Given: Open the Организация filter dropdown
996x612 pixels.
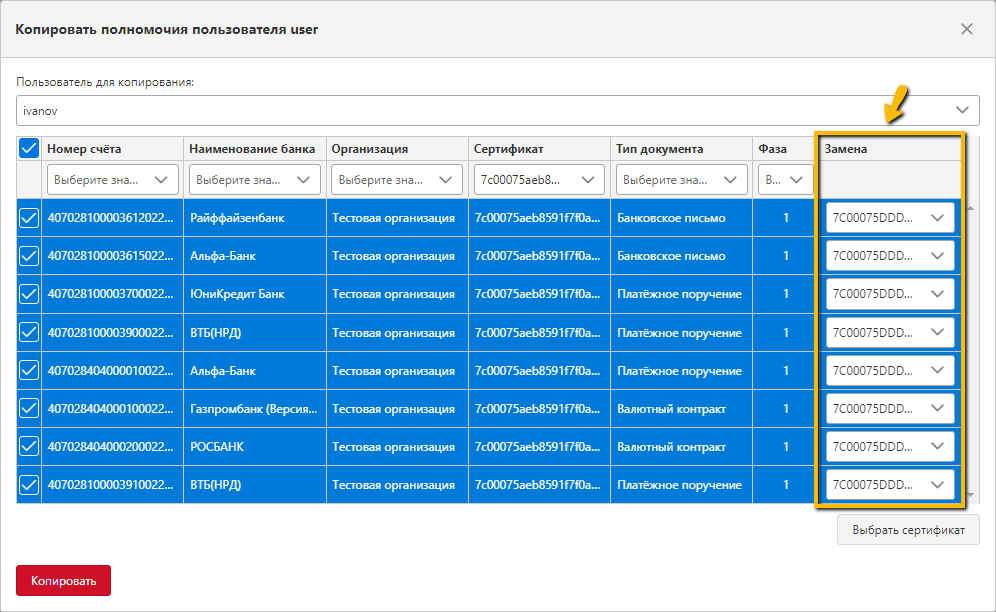Looking at the screenshot, I should (x=397, y=180).
